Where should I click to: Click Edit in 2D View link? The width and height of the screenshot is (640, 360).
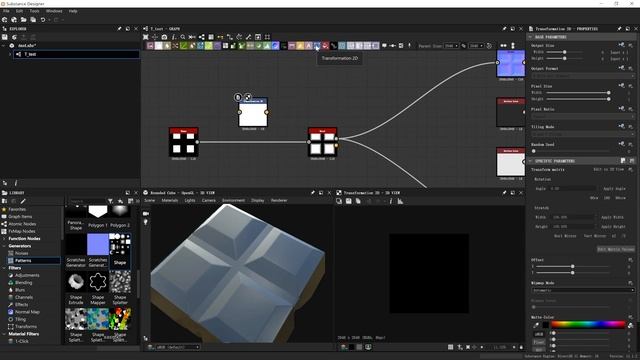[x=609, y=169]
